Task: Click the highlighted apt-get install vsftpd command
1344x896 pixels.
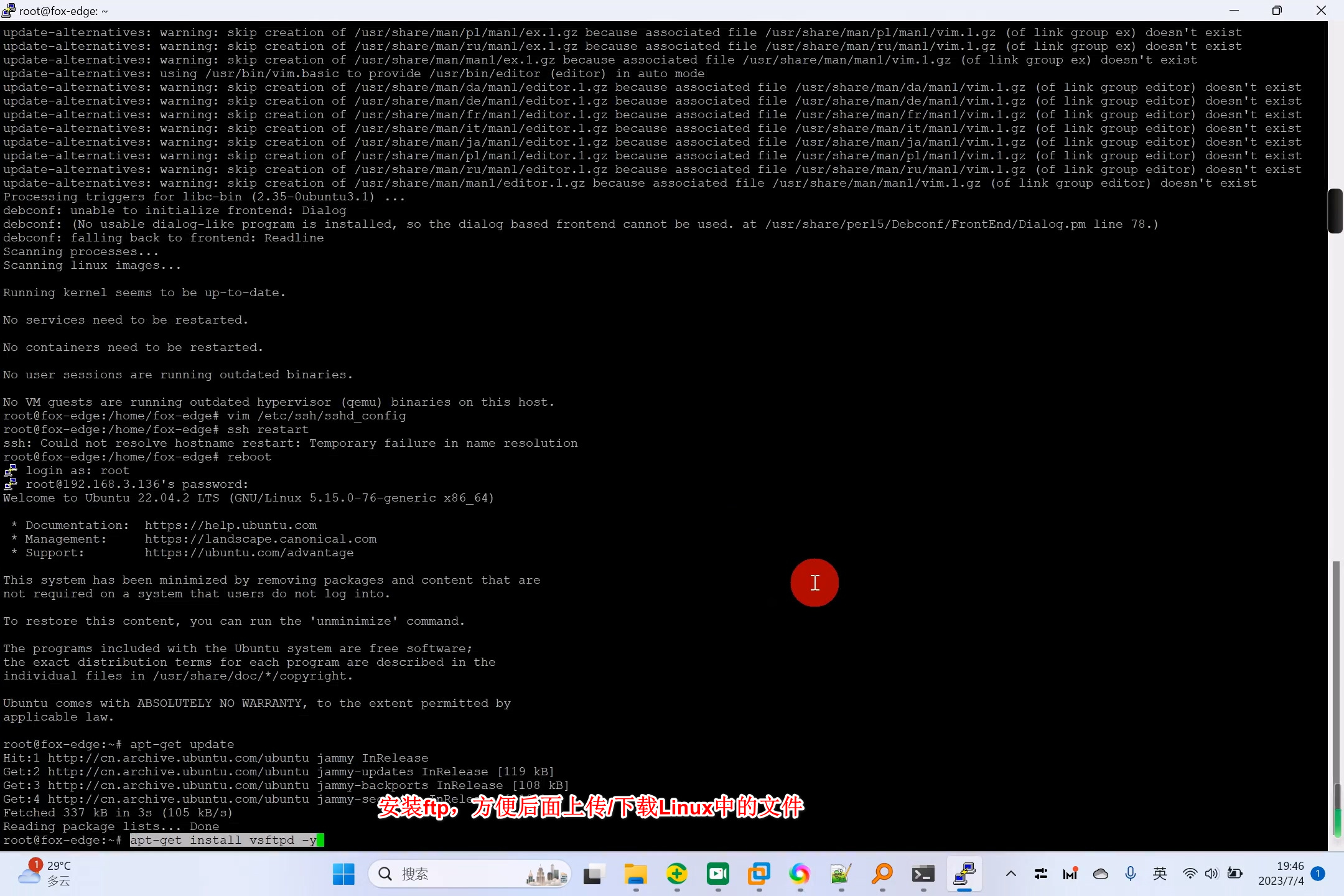Action: pyautogui.click(x=223, y=841)
